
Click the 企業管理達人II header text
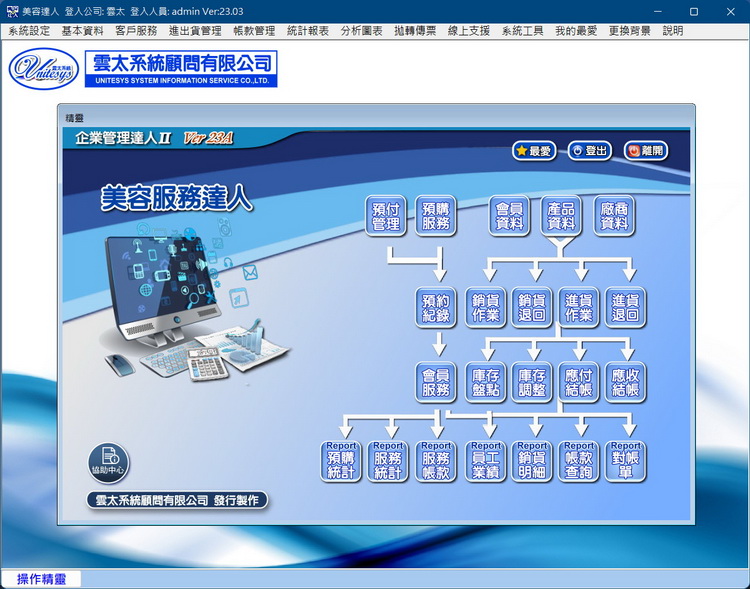tap(123, 138)
